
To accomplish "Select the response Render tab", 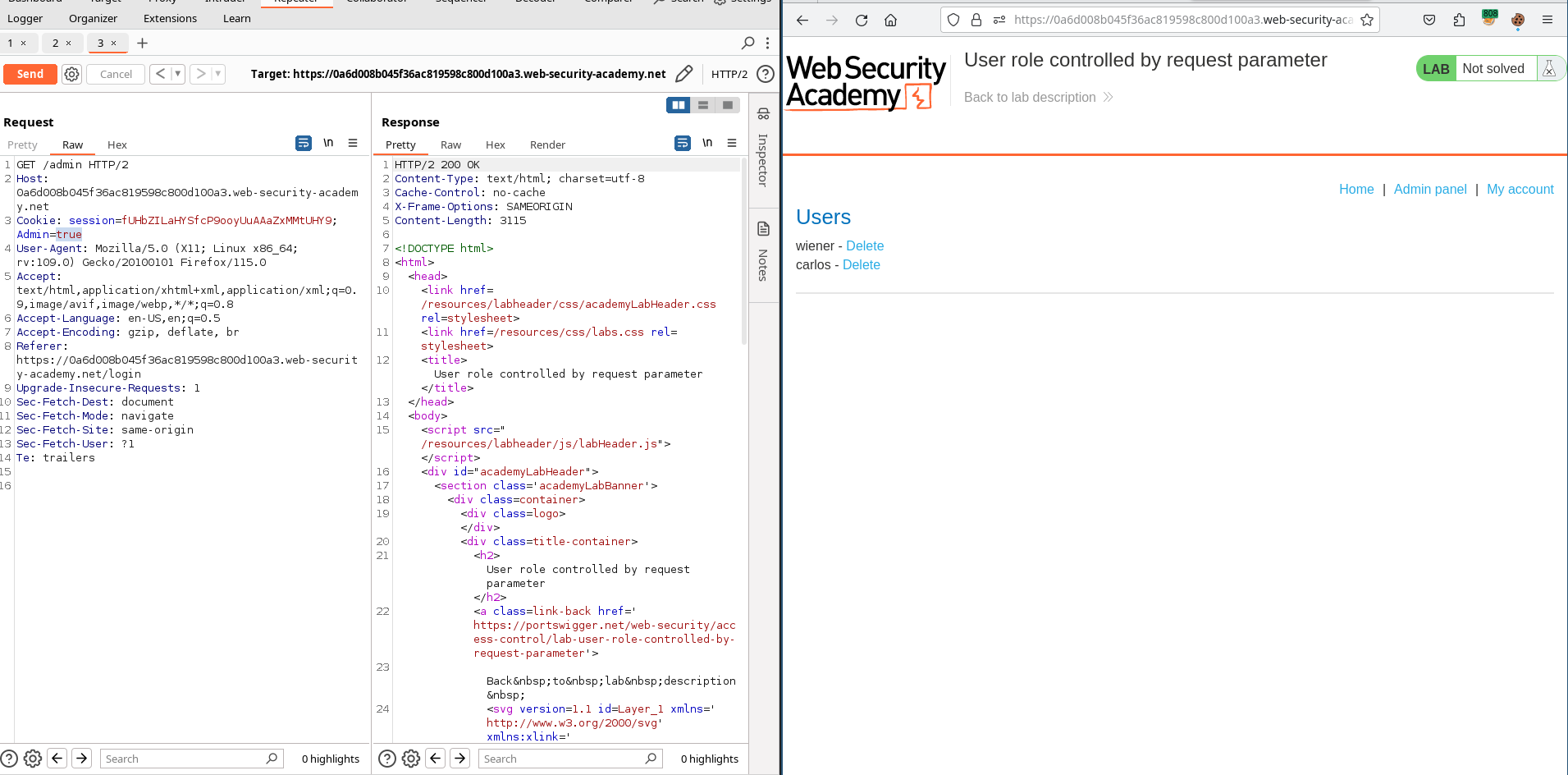I will pyautogui.click(x=547, y=144).
